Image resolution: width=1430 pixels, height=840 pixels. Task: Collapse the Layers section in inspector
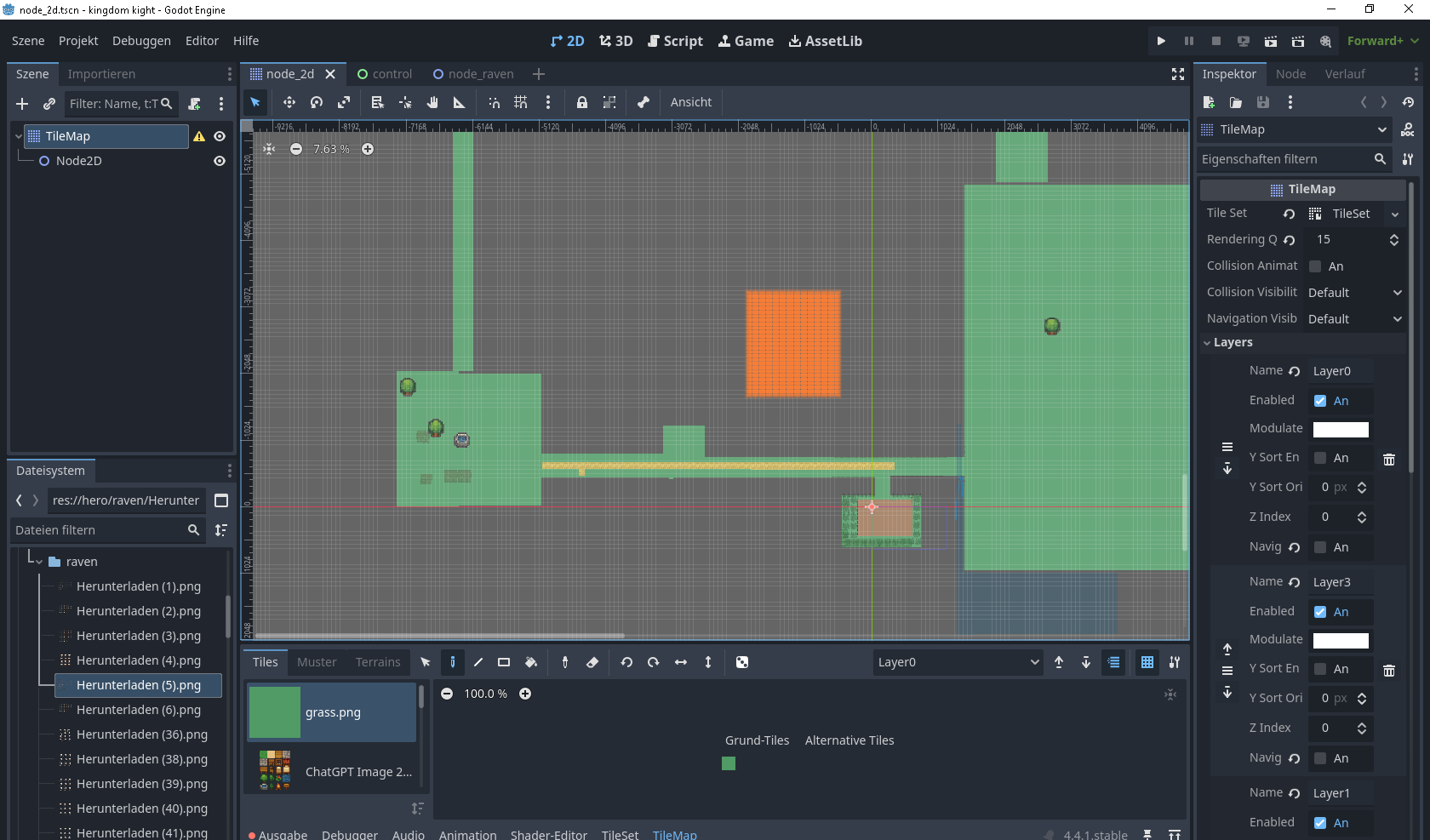(x=1227, y=342)
